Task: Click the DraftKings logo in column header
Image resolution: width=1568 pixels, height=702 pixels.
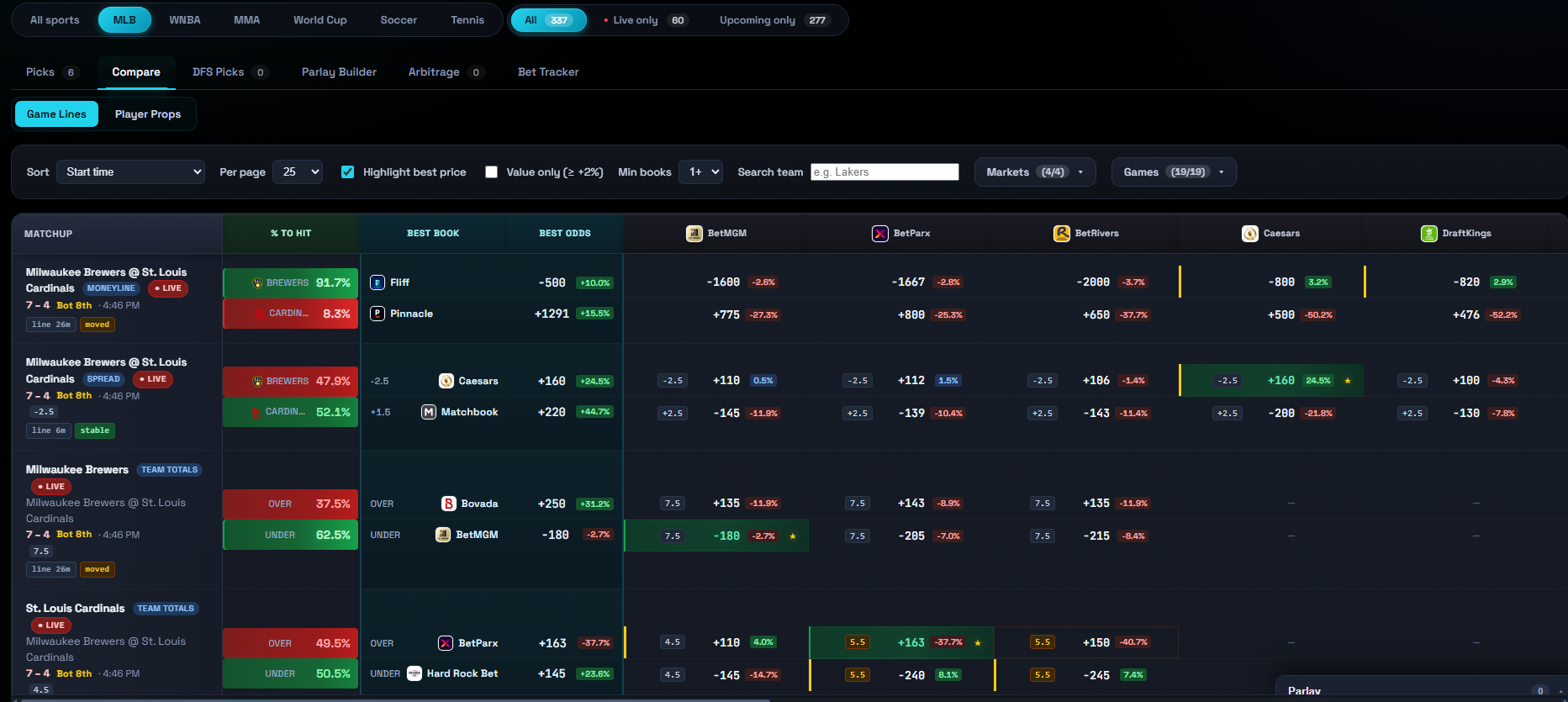Action: 1428,234
